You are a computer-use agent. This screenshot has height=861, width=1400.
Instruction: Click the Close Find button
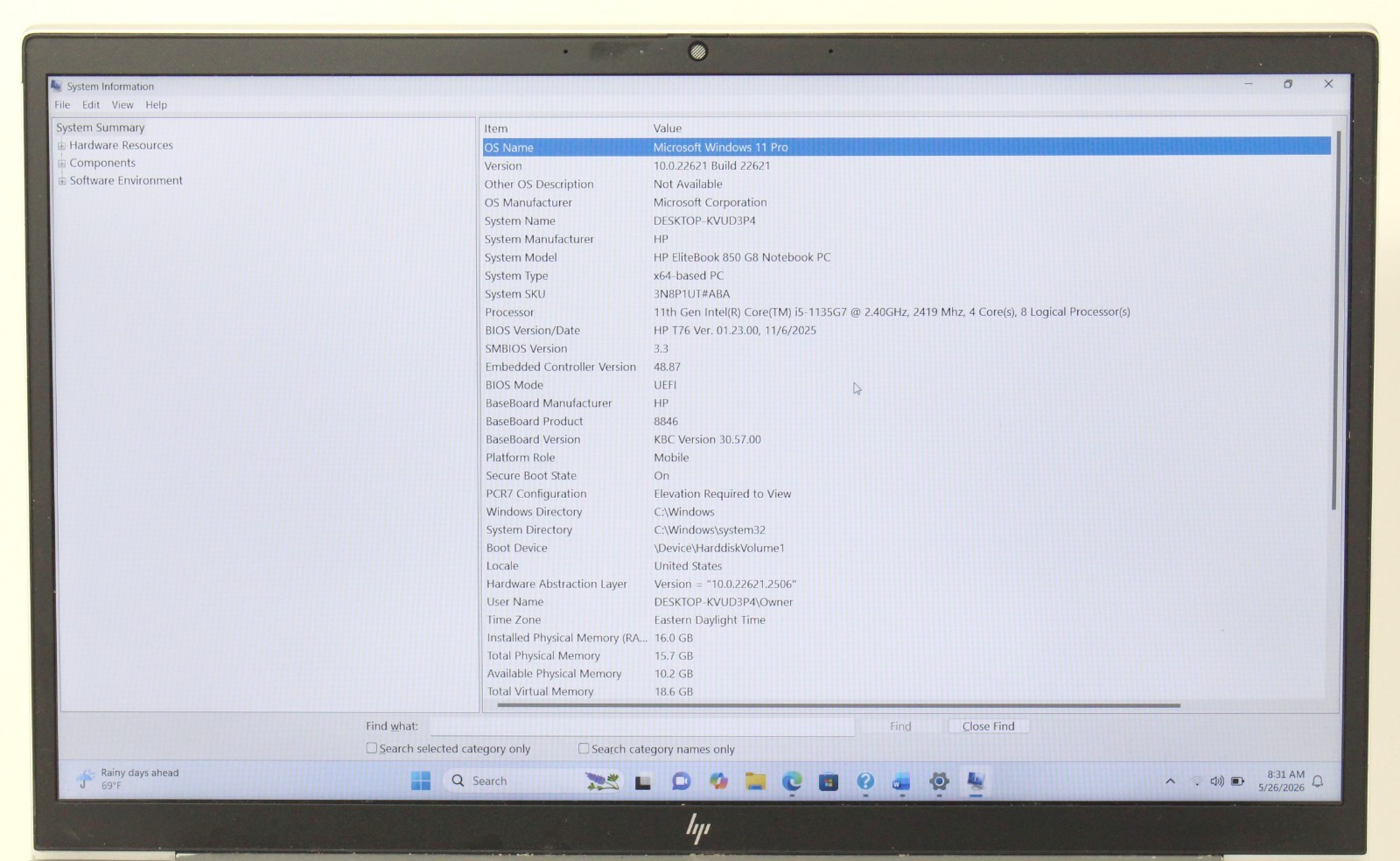pos(988,726)
